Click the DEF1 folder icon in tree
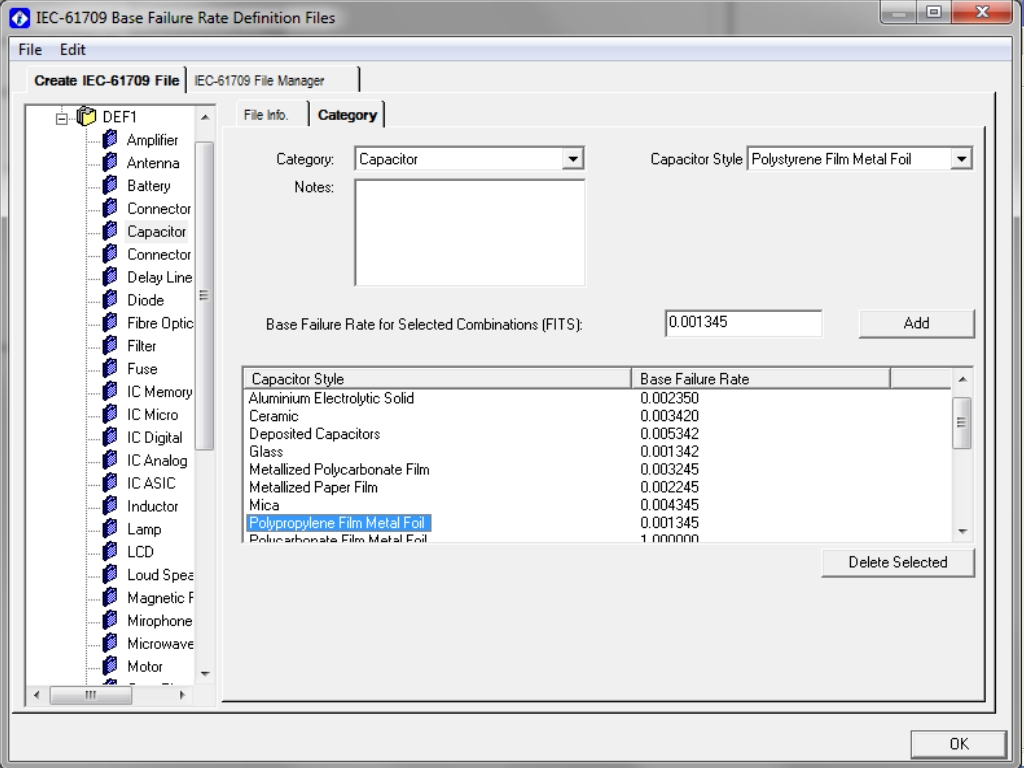The width and height of the screenshot is (1024, 768). (86, 116)
